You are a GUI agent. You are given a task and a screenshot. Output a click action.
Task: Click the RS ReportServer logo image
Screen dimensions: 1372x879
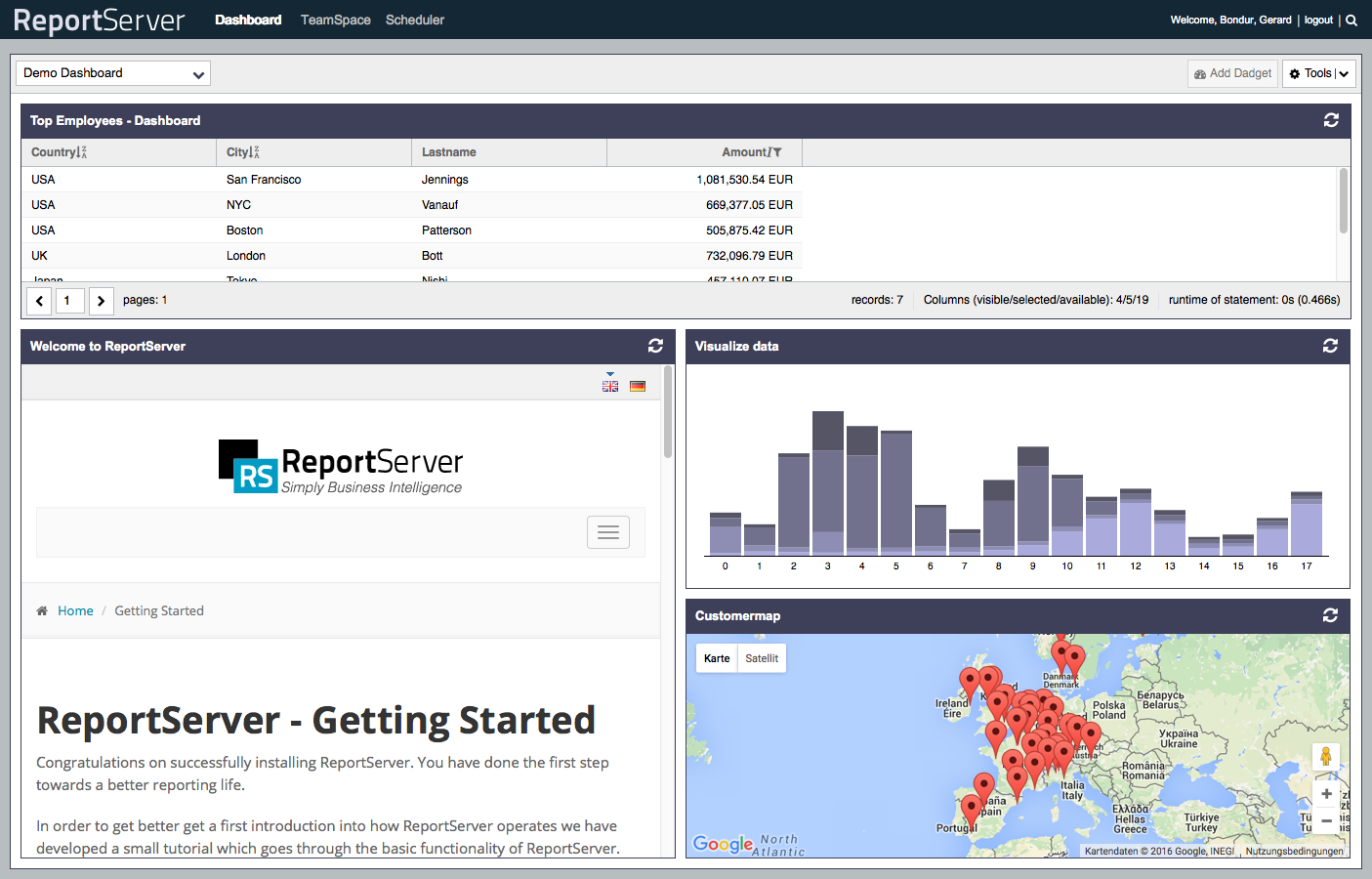(x=341, y=467)
